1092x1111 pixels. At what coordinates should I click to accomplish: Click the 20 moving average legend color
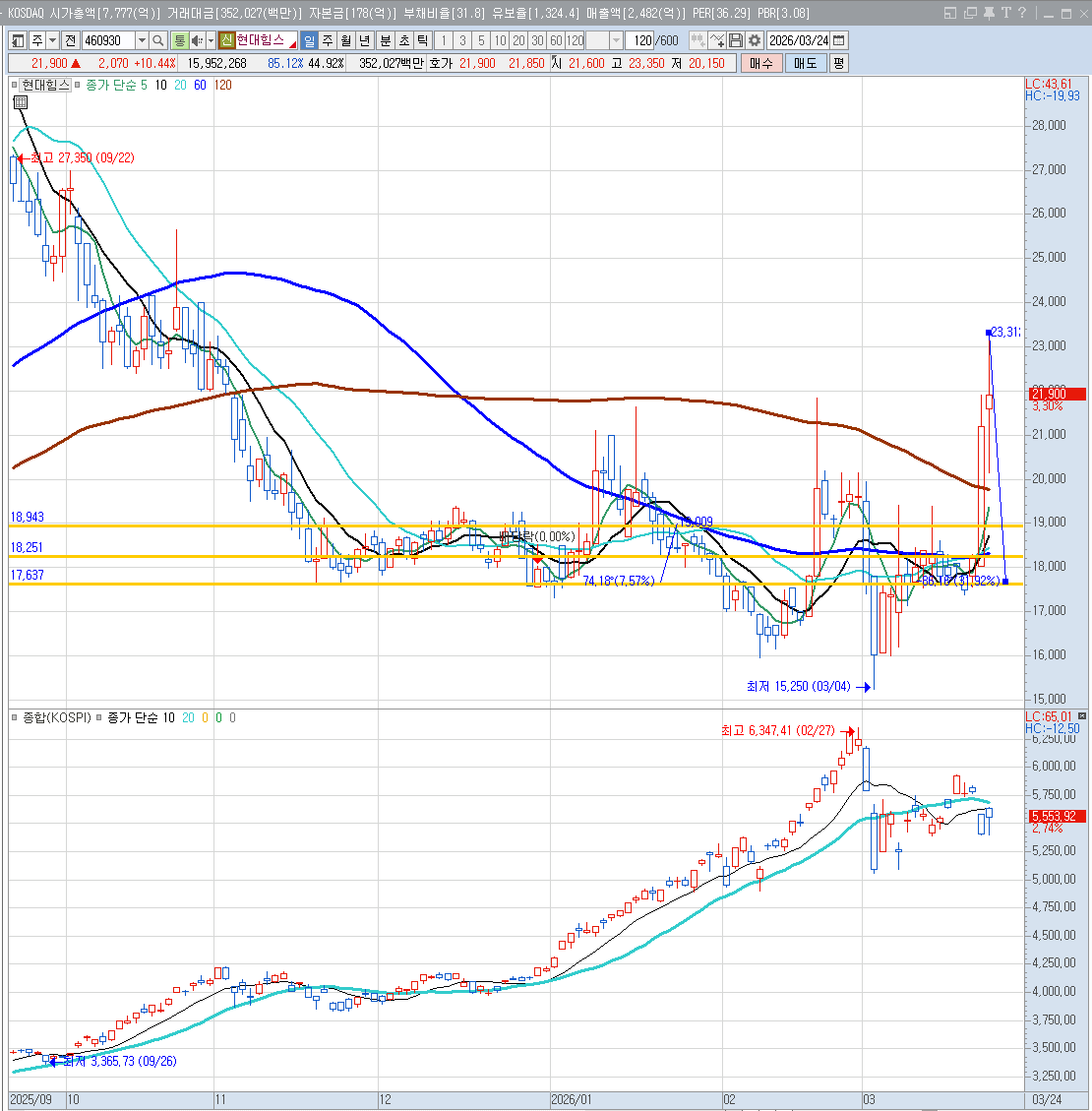[x=180, y=85]
